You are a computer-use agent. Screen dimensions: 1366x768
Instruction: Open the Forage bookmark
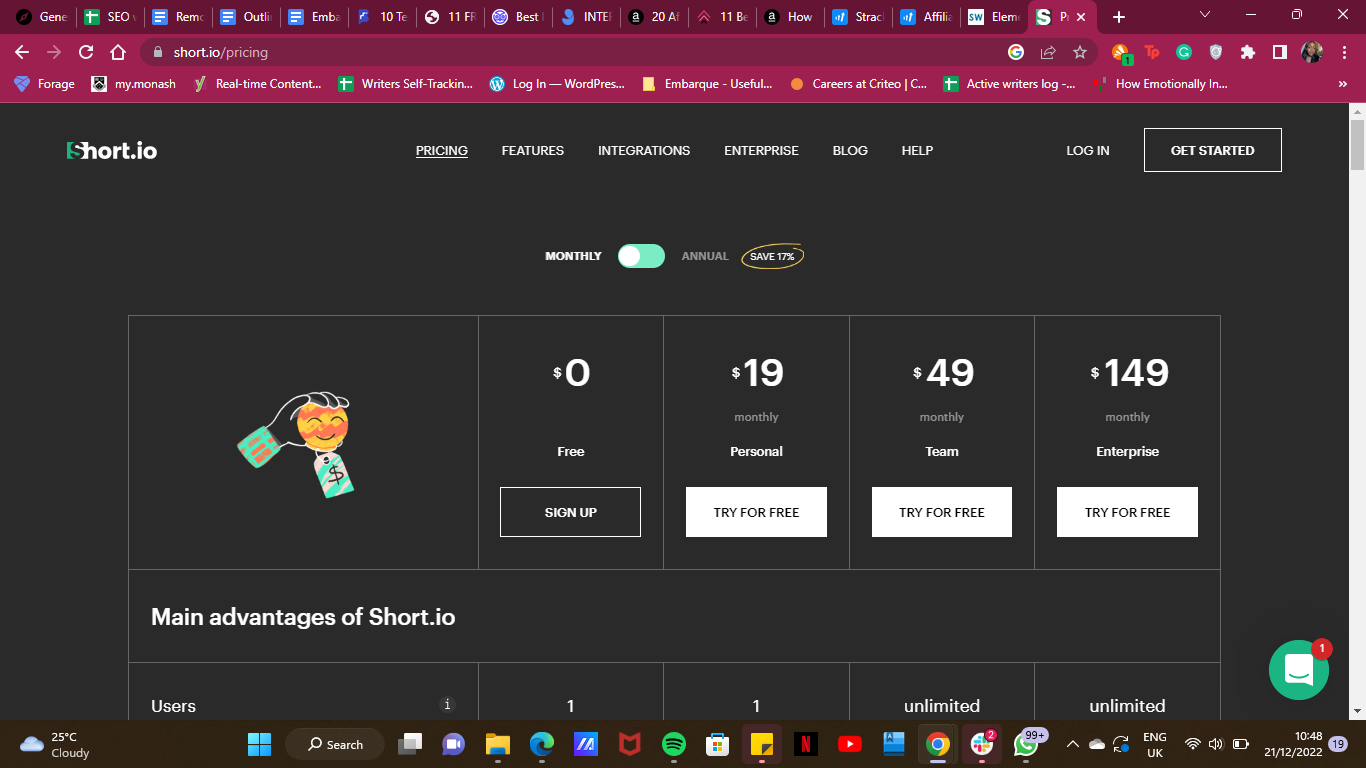pos(44,84)
